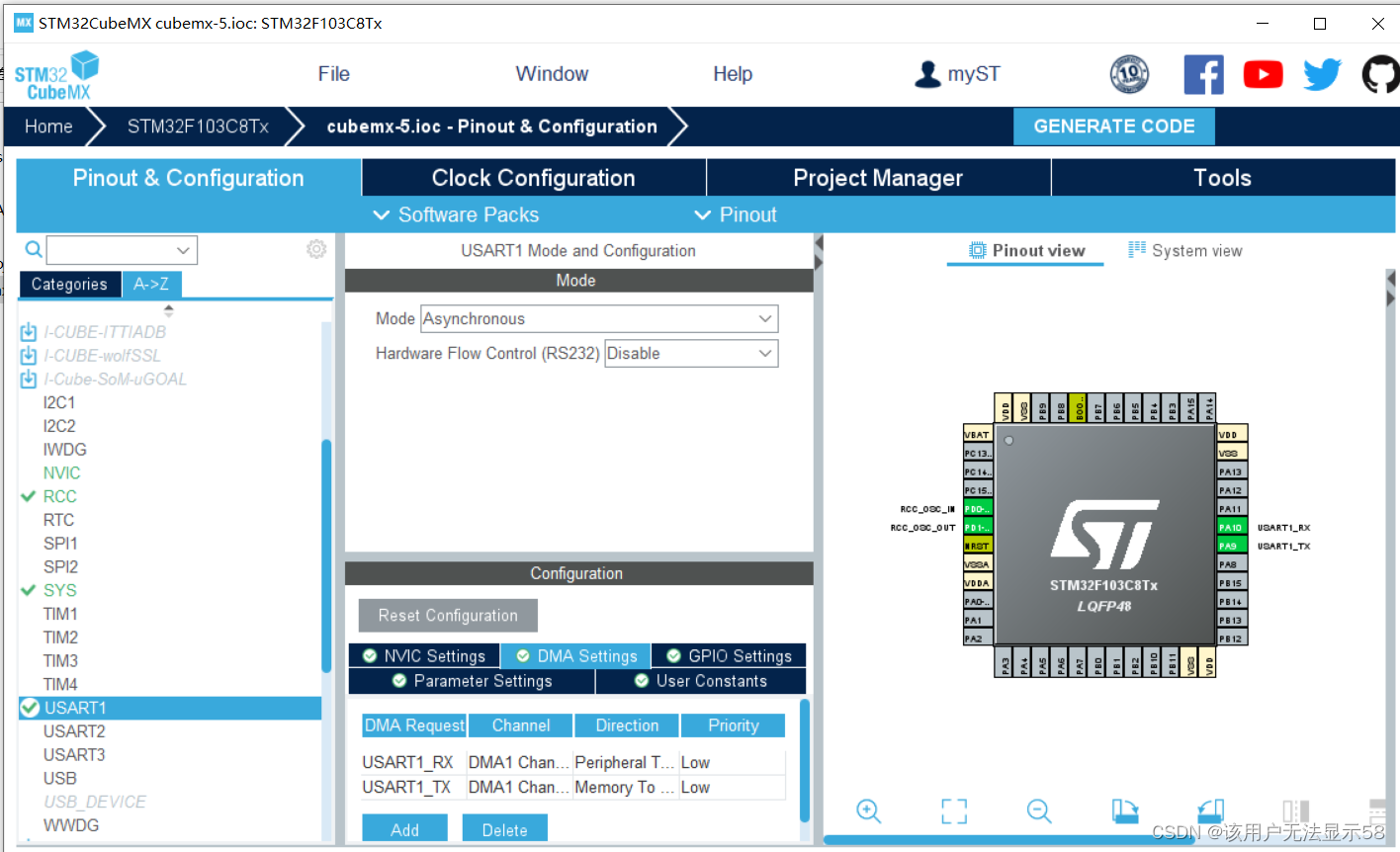
Task: Click the download icon beside I-CUBE-wolfSSL
Action: click(29, 356)
